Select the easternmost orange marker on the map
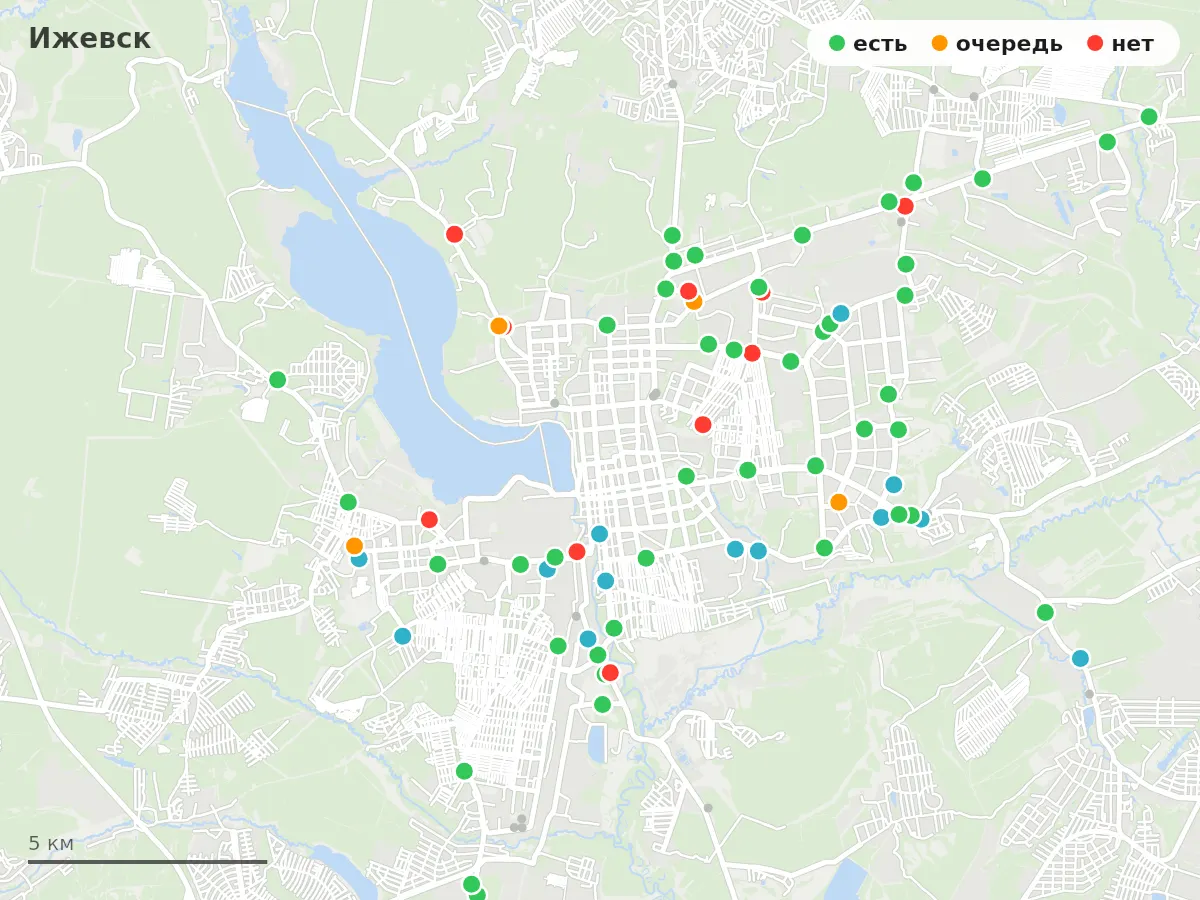This screenshot has width=1200, height=900. 838,502
